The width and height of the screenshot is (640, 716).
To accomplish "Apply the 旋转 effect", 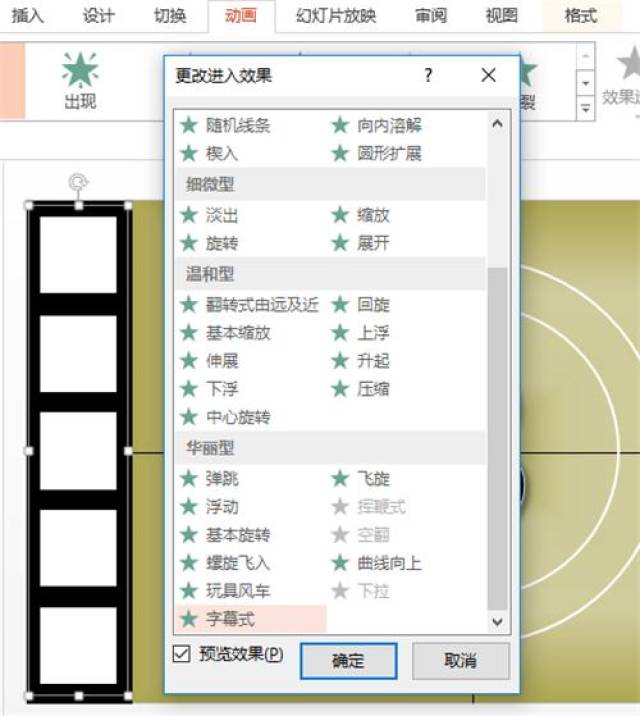I will coord(209,243).
